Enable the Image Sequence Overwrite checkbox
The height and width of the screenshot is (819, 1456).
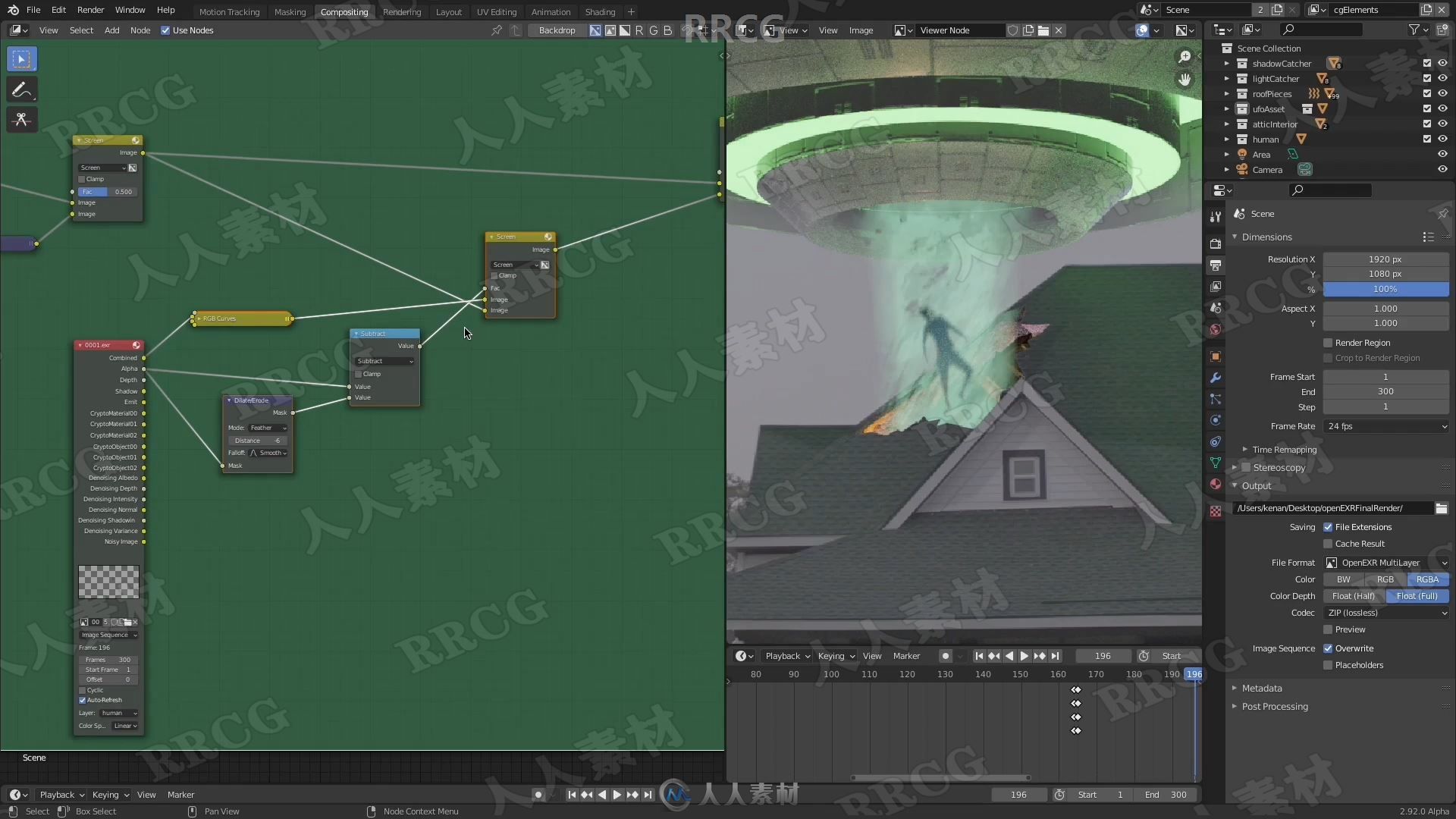click(1327, 648)
